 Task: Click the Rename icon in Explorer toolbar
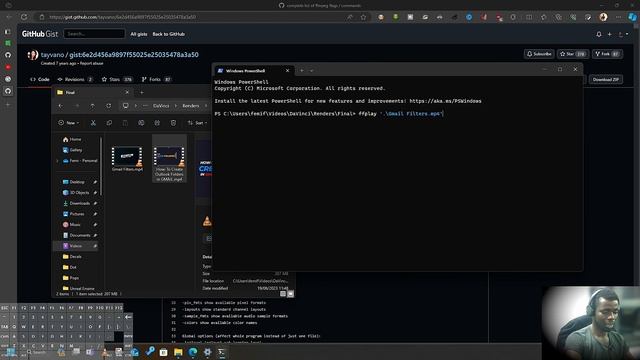[141, 122]
